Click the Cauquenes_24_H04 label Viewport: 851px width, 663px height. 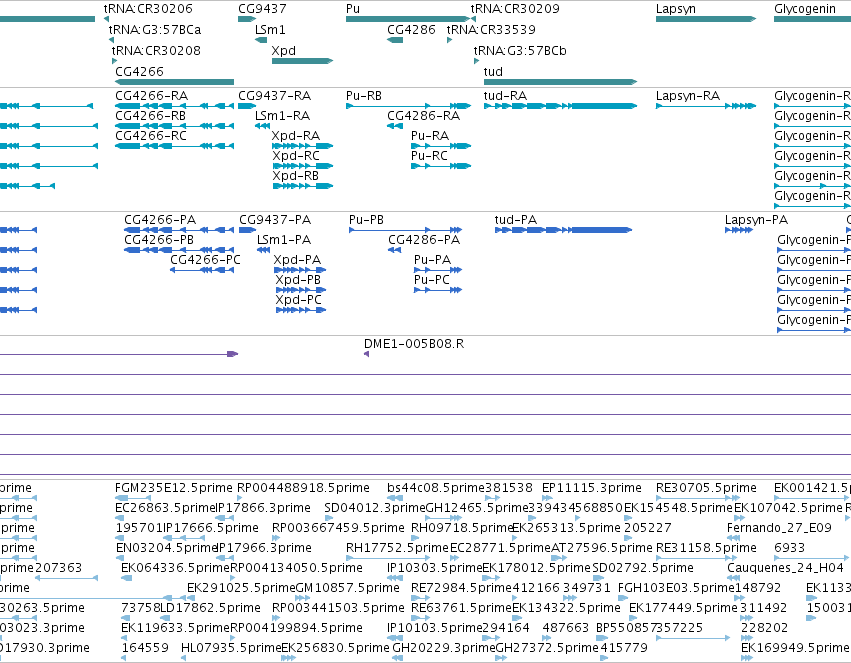tap(785, 568)
